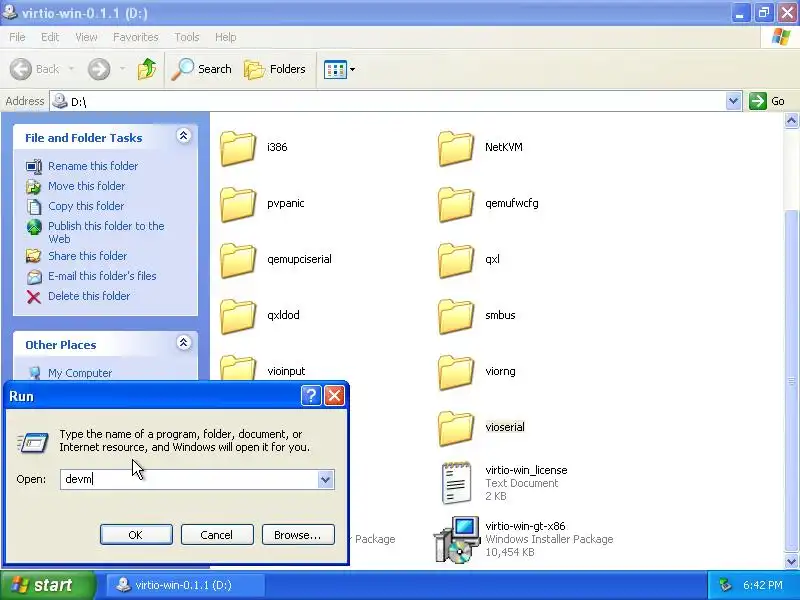This screenshot has height=600, width=800.
Task: Click the vertical scrollbar thumb
Action: click(x=791, y=380)
